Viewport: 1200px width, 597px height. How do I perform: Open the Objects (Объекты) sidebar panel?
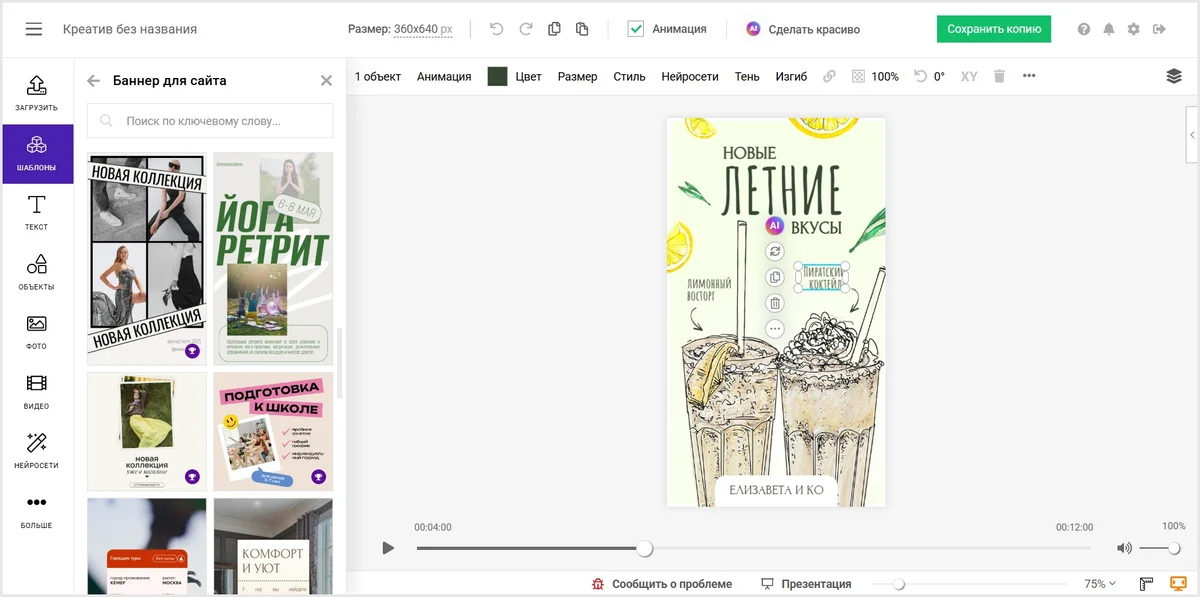(x=37, y=272)
